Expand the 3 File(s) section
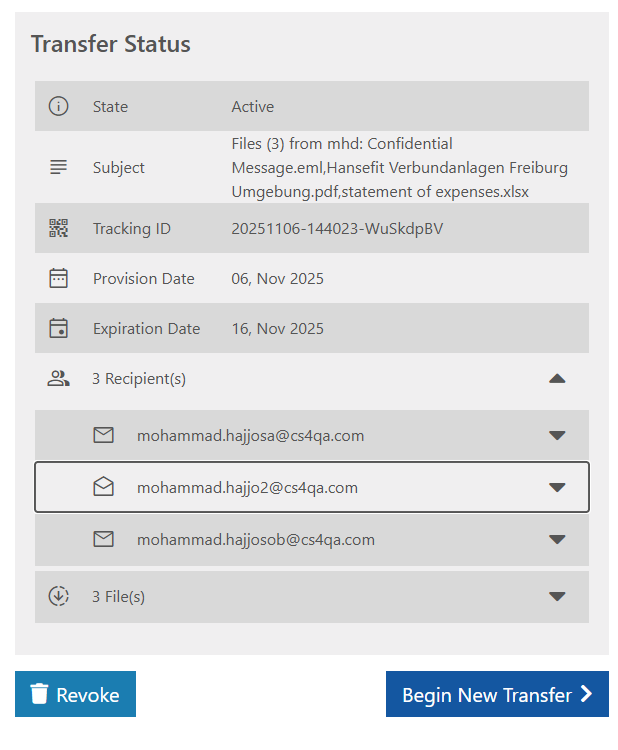The width and height of the screenshot is (618, 750). tap(557, 596)
